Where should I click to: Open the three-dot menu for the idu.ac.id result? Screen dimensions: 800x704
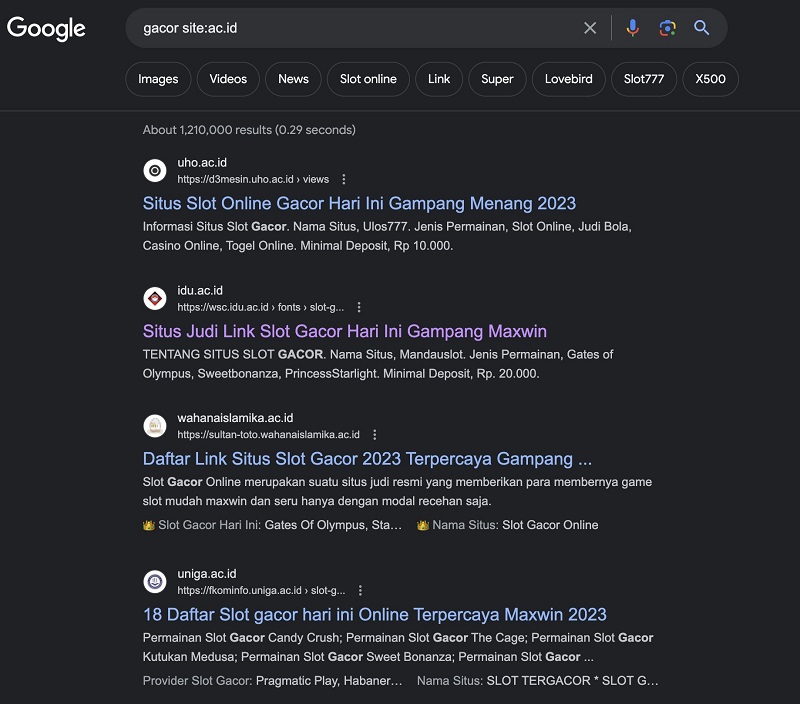pos(359,307)
